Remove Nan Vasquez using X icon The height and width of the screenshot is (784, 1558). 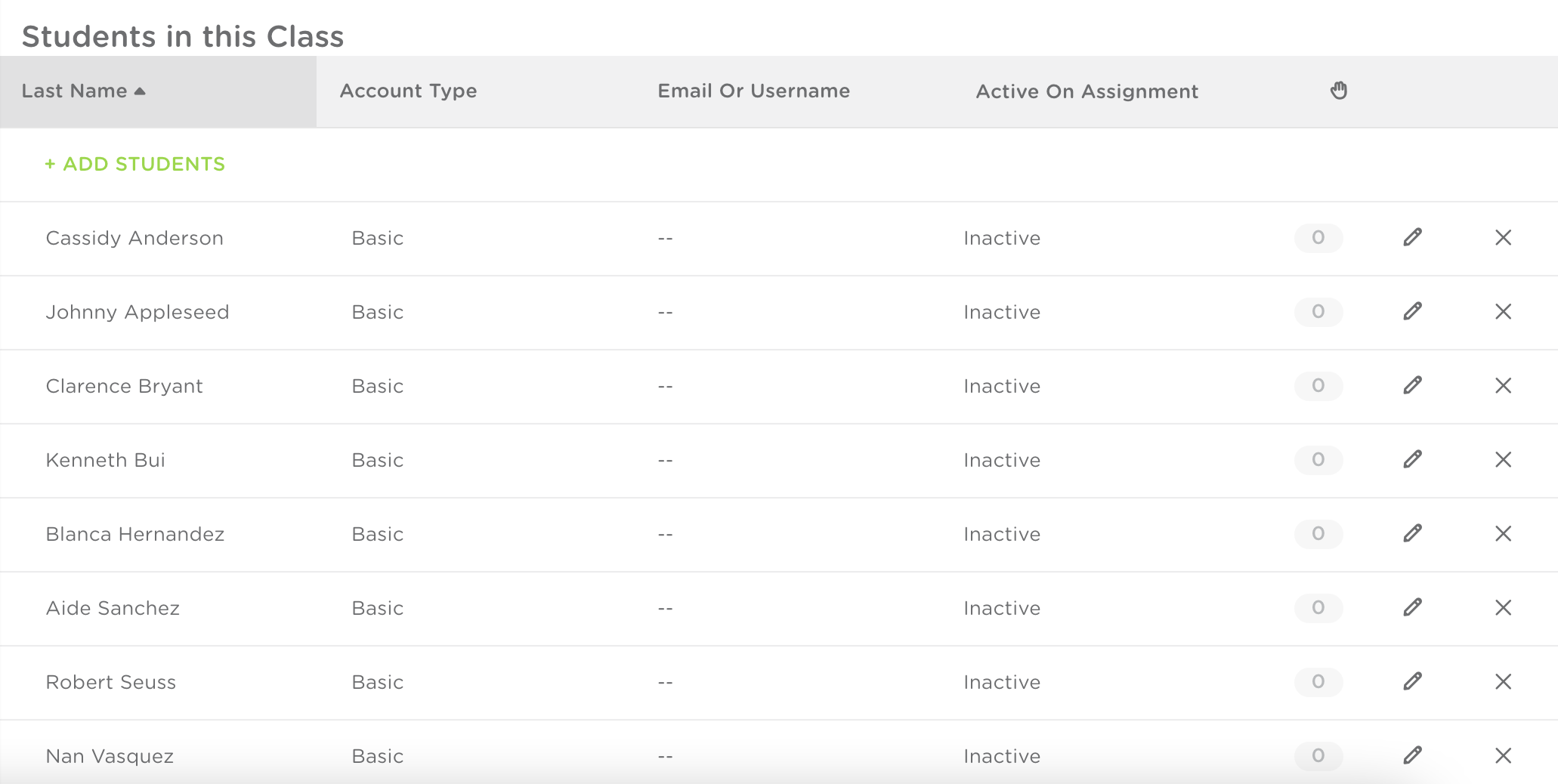[1503, 756]
